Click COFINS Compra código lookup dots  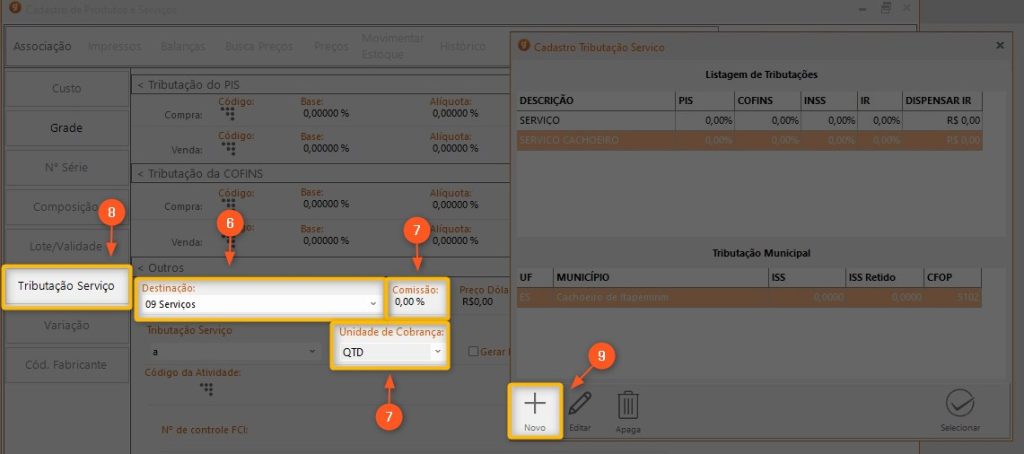(229, 204)
